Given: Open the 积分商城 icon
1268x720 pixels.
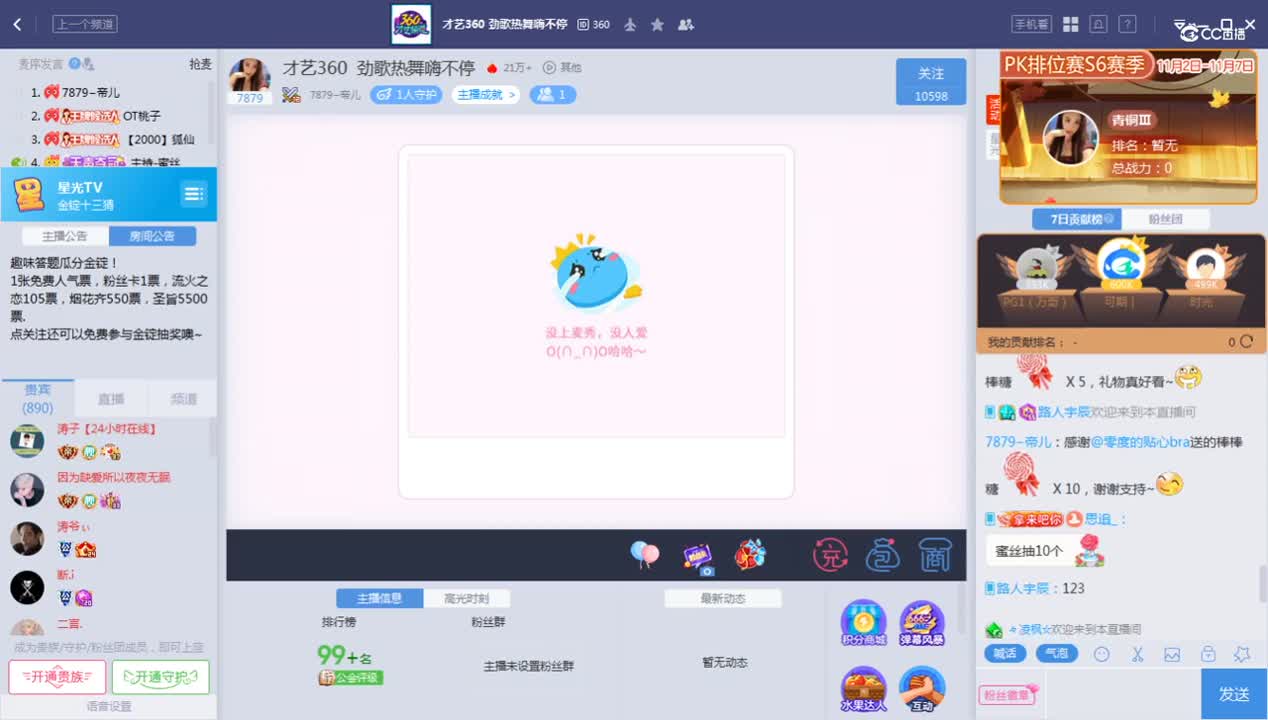Looking at the screenshot, I should (863, 623).
